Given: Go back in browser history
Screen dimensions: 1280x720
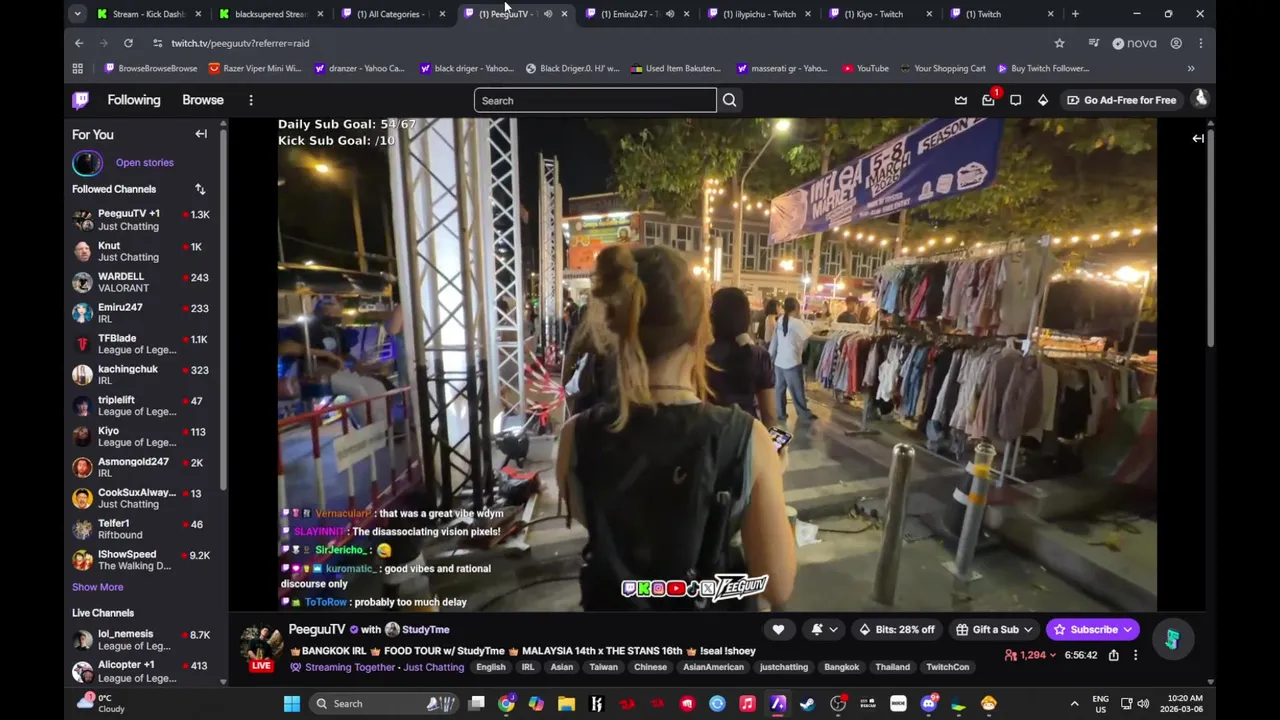Looking at the screenshot, I should 79,43.
